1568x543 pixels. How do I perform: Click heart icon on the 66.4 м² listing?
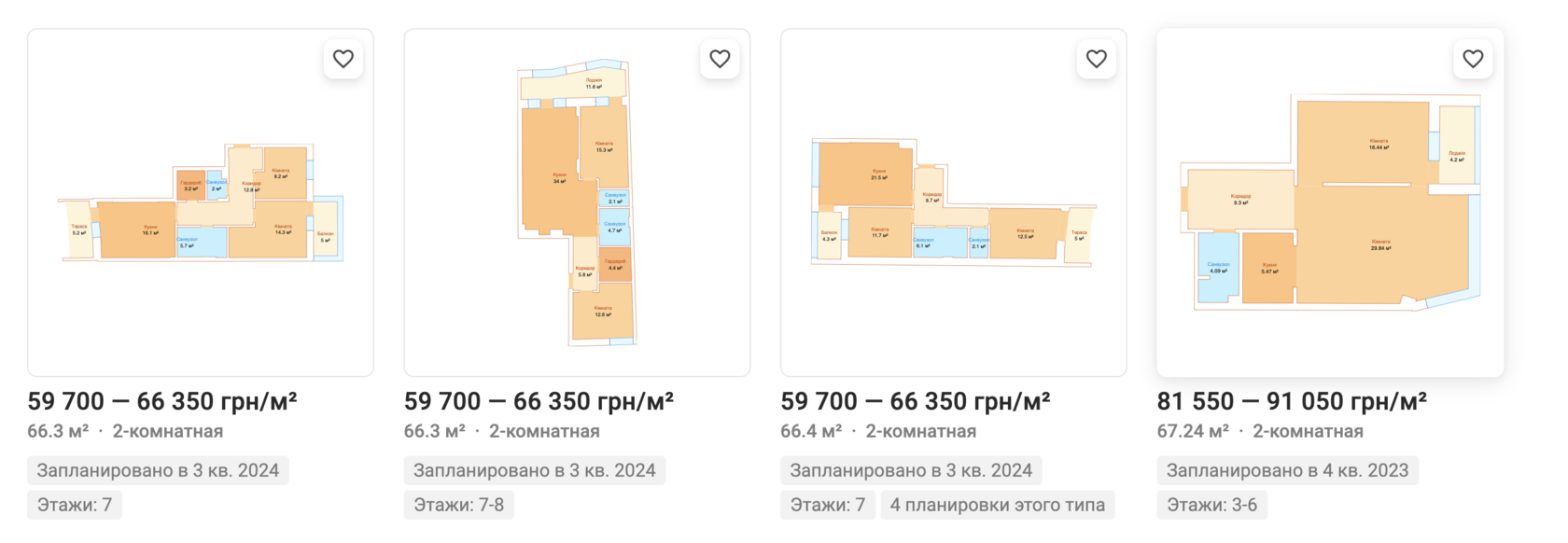(1096, 59)
